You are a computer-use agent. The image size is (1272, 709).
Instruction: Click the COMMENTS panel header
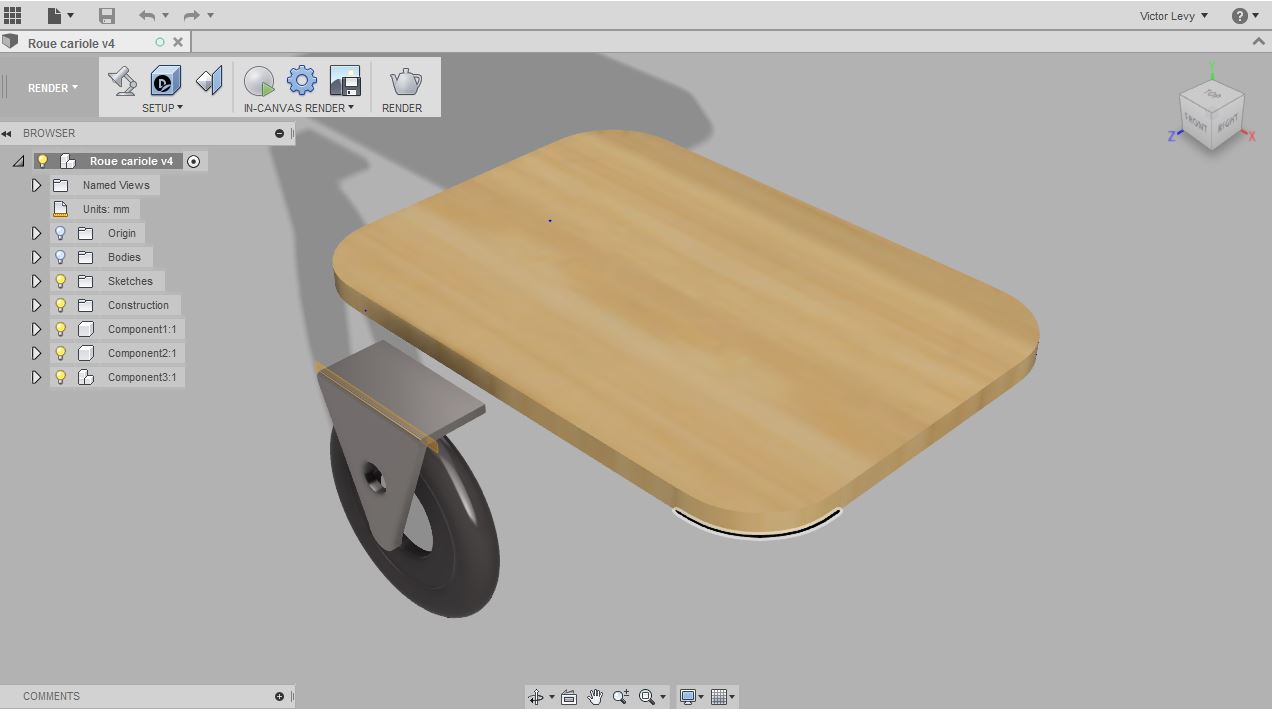[146, 696]
